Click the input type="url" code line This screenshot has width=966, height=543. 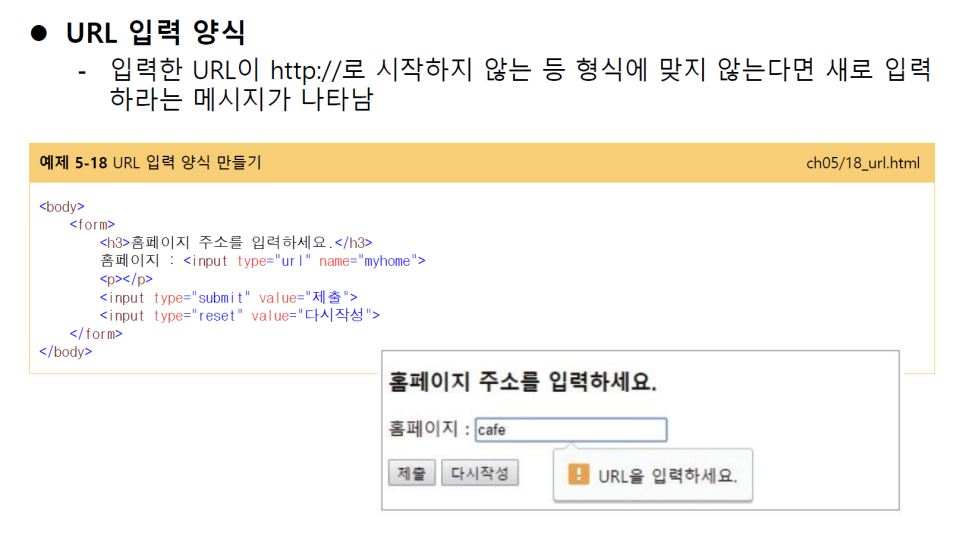262,261
